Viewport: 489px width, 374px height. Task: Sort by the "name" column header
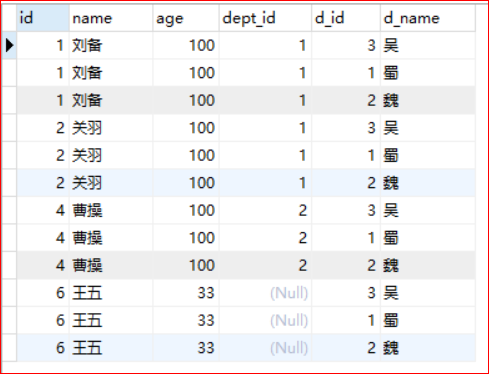point(111,18)
